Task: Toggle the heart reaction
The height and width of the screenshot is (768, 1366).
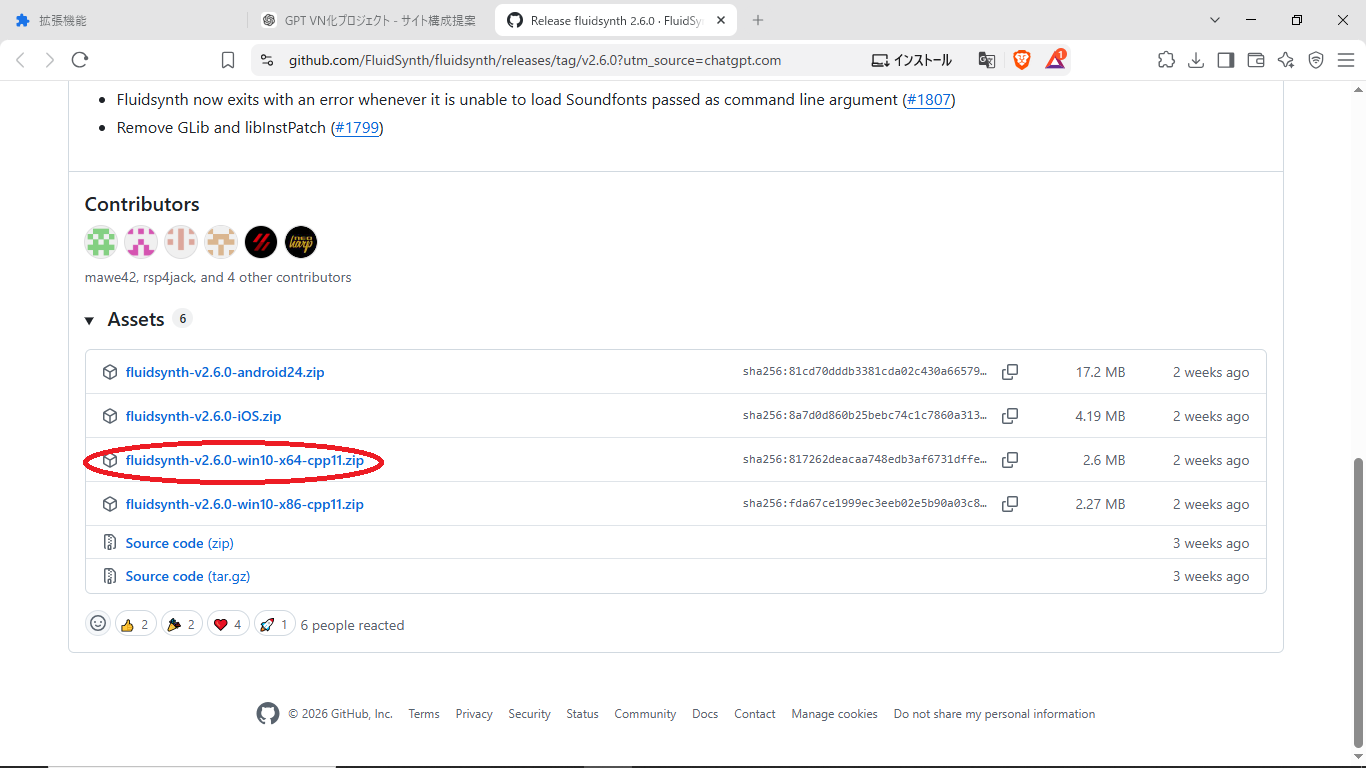Action: point(228,624)
